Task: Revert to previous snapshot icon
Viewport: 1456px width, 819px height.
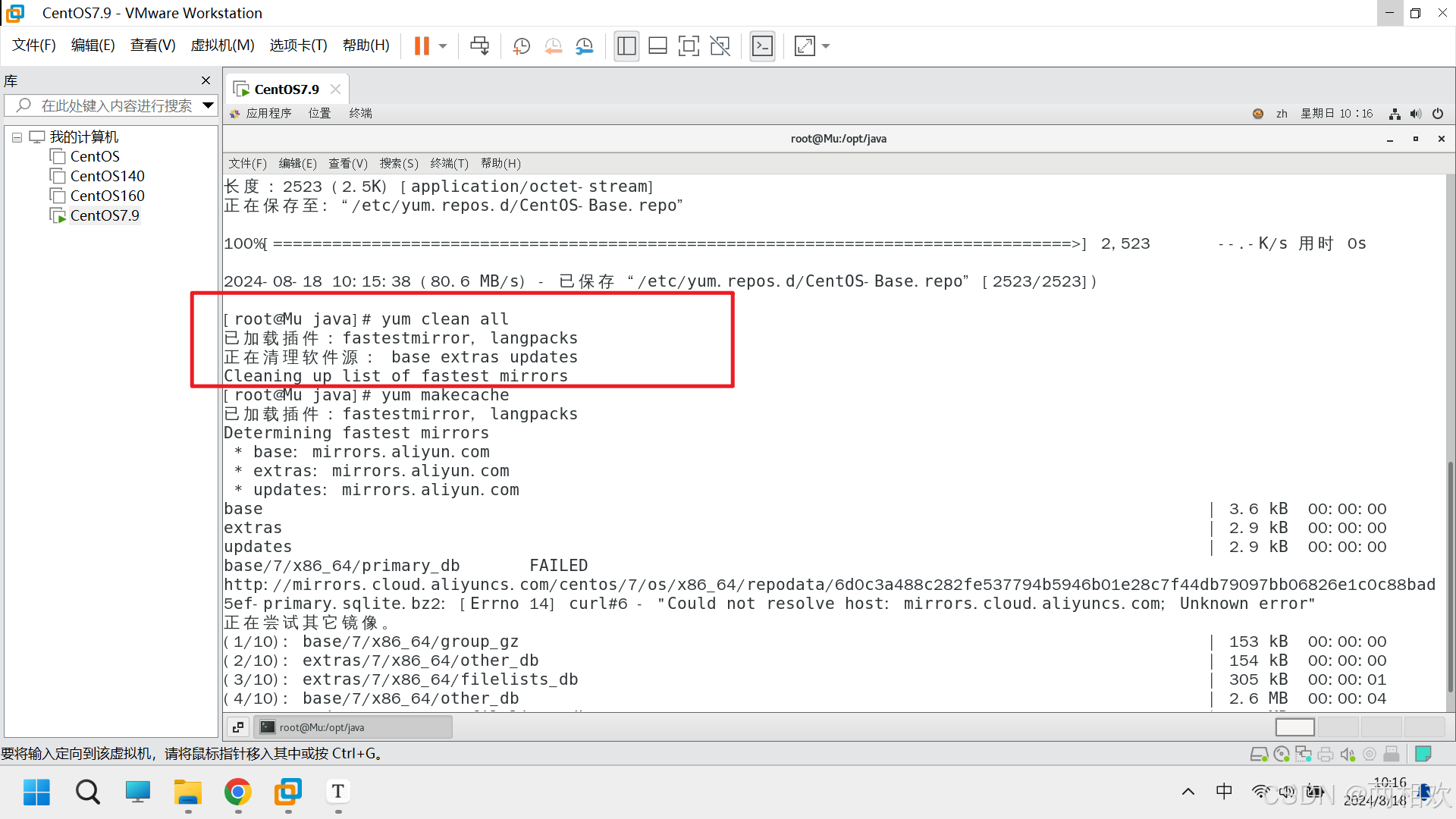Action: 553,46
